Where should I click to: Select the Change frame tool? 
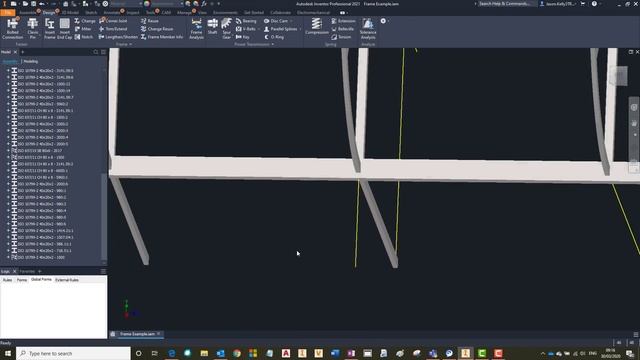click(x=85, y=21)
